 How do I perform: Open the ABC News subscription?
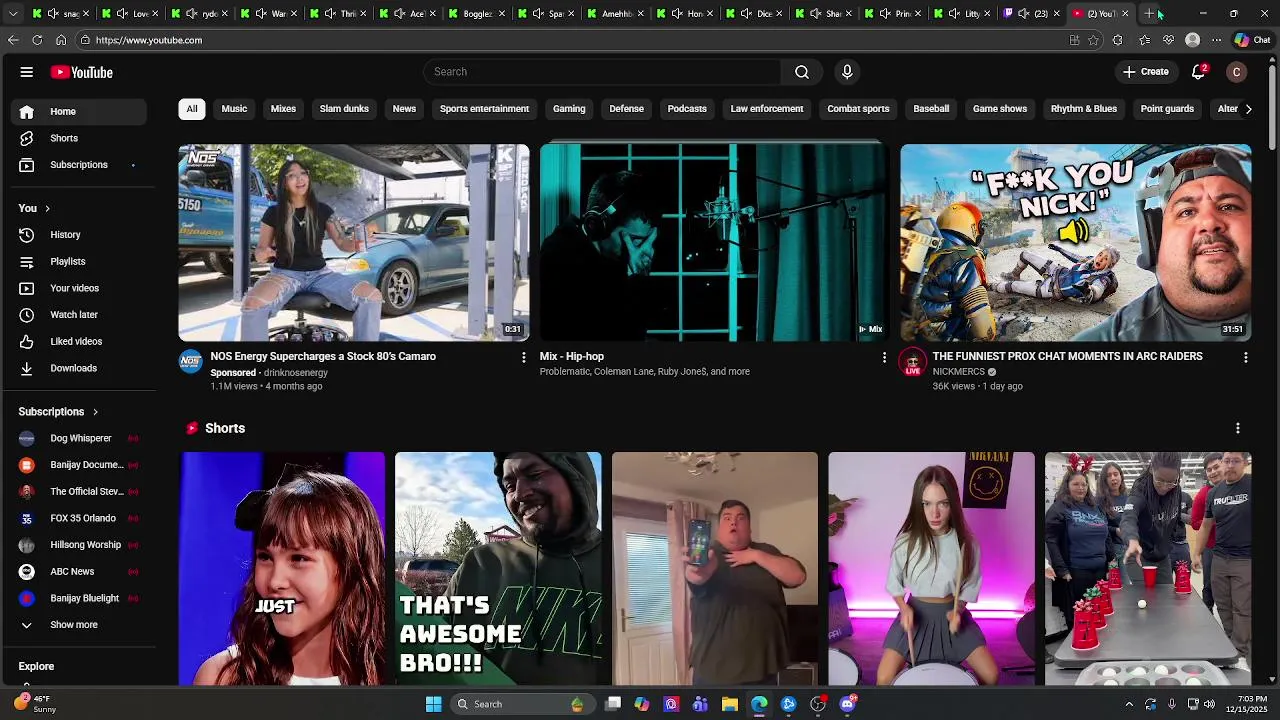(x=80, y=572)
